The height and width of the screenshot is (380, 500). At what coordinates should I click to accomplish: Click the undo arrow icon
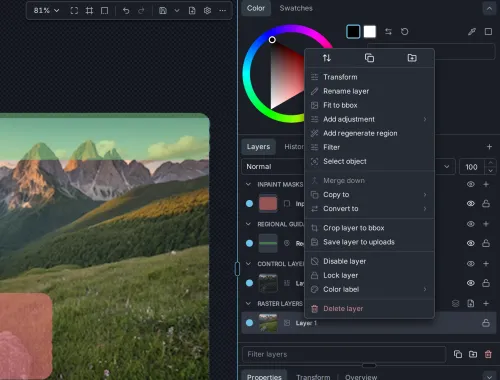coord(126,11)
